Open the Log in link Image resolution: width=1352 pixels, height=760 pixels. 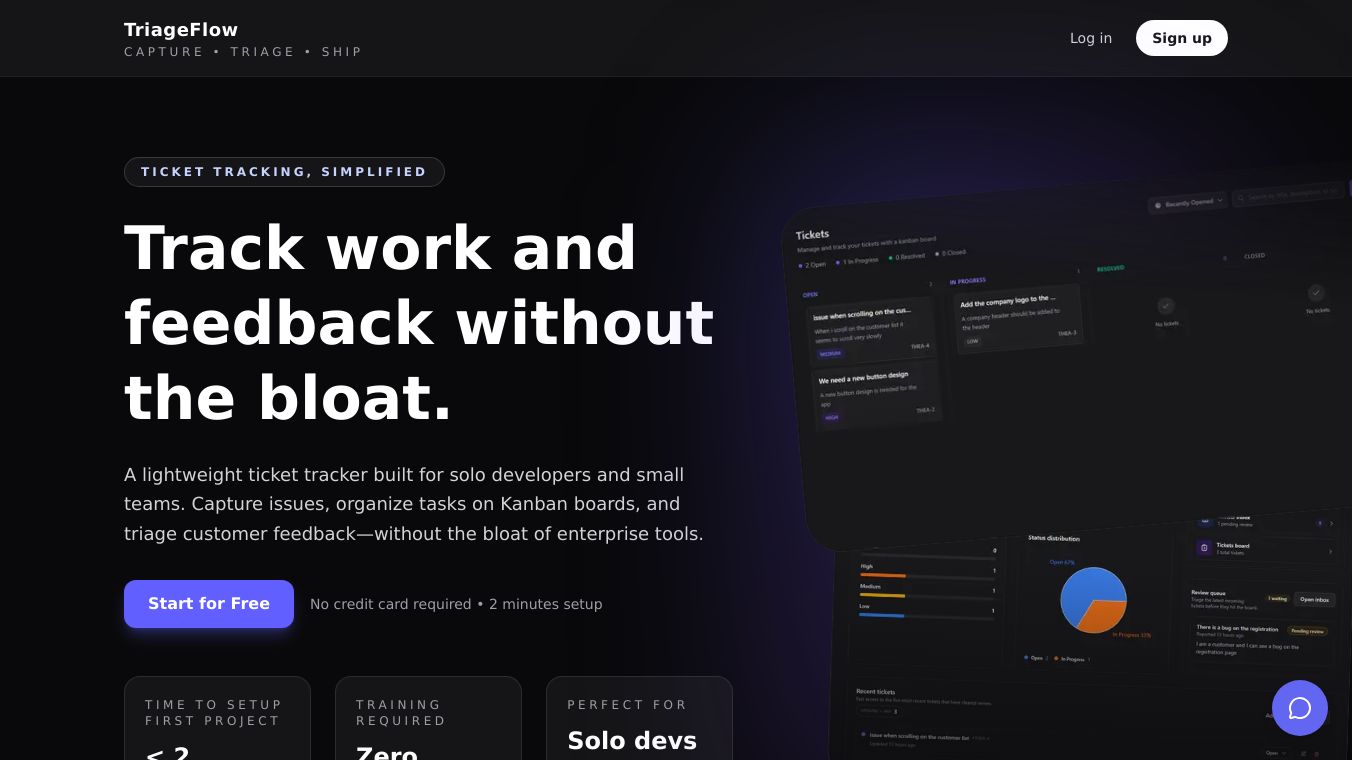[1091, 38]
